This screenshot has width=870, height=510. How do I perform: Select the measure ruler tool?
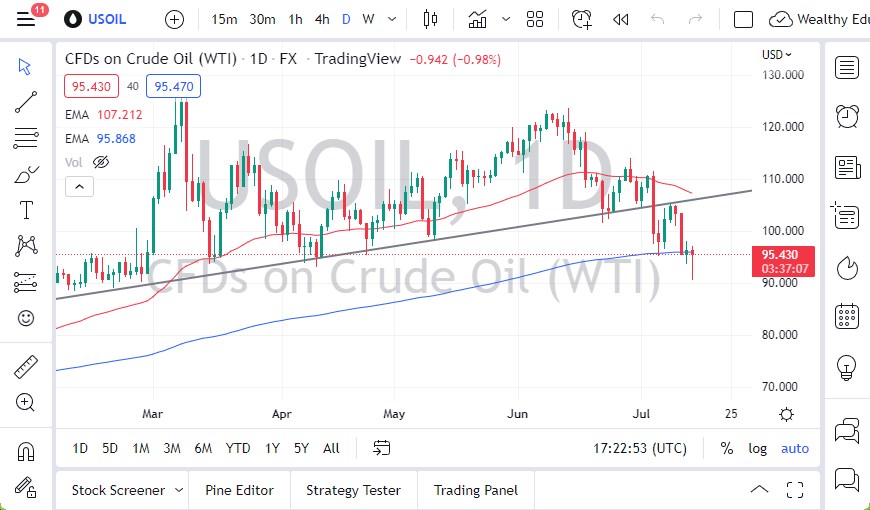pos(26,367)
